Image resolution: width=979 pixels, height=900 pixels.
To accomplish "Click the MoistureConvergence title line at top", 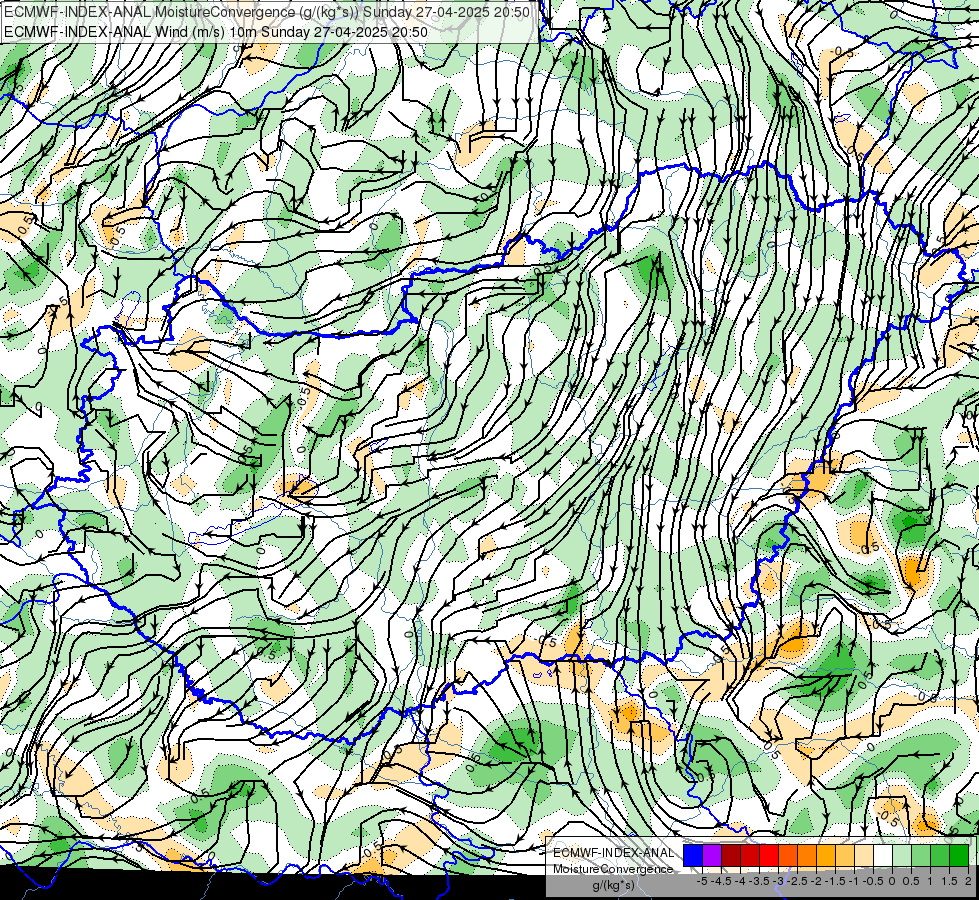I will pos(267,11).
